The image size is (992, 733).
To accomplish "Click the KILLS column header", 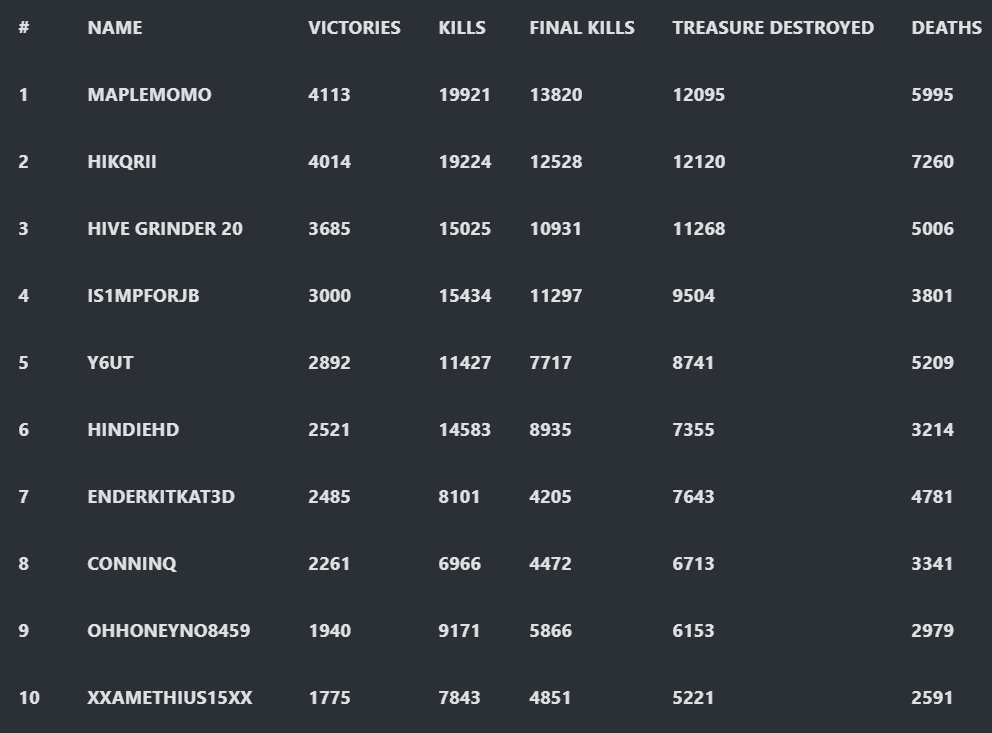I will click(x=462, y=28).
